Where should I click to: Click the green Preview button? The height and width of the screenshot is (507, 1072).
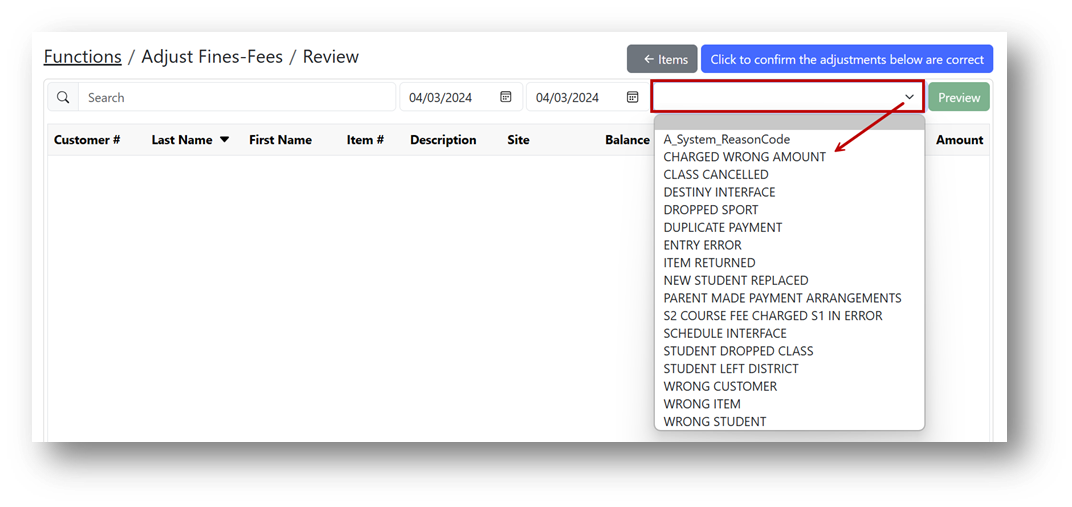click(x=959, y=98)
